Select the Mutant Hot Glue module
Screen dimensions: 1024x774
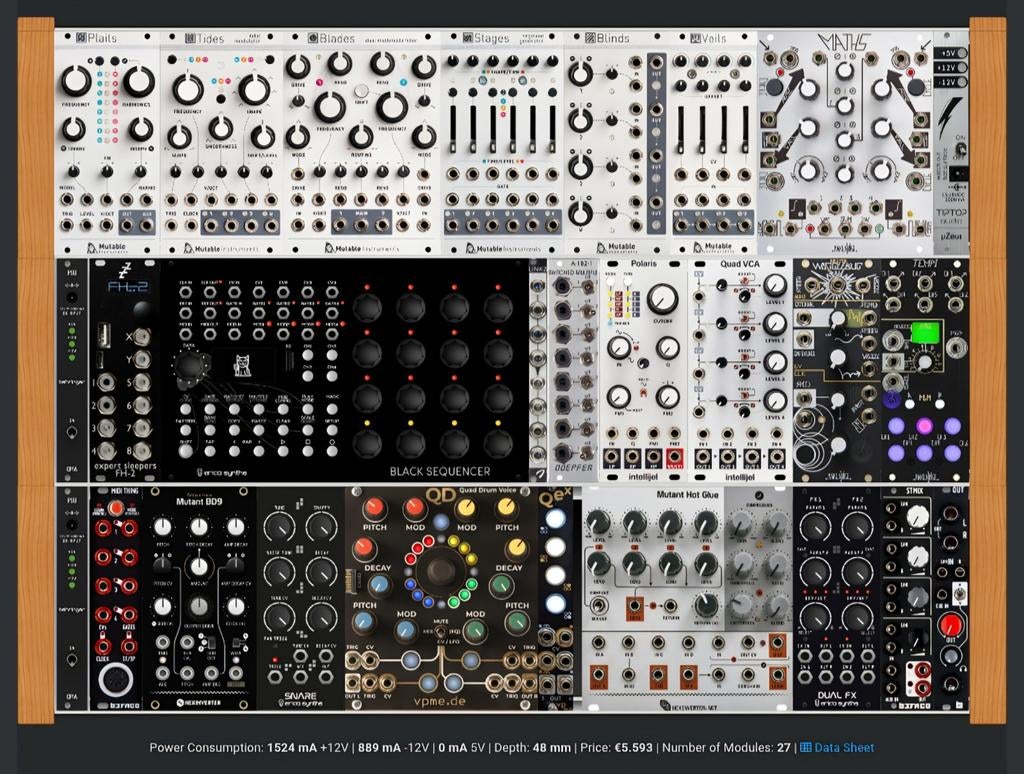pos(687,598)
